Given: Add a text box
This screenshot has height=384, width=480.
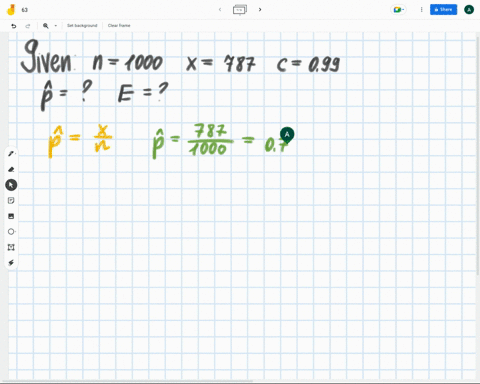Looking at the screenshot, I should click(x=11, y=247).
